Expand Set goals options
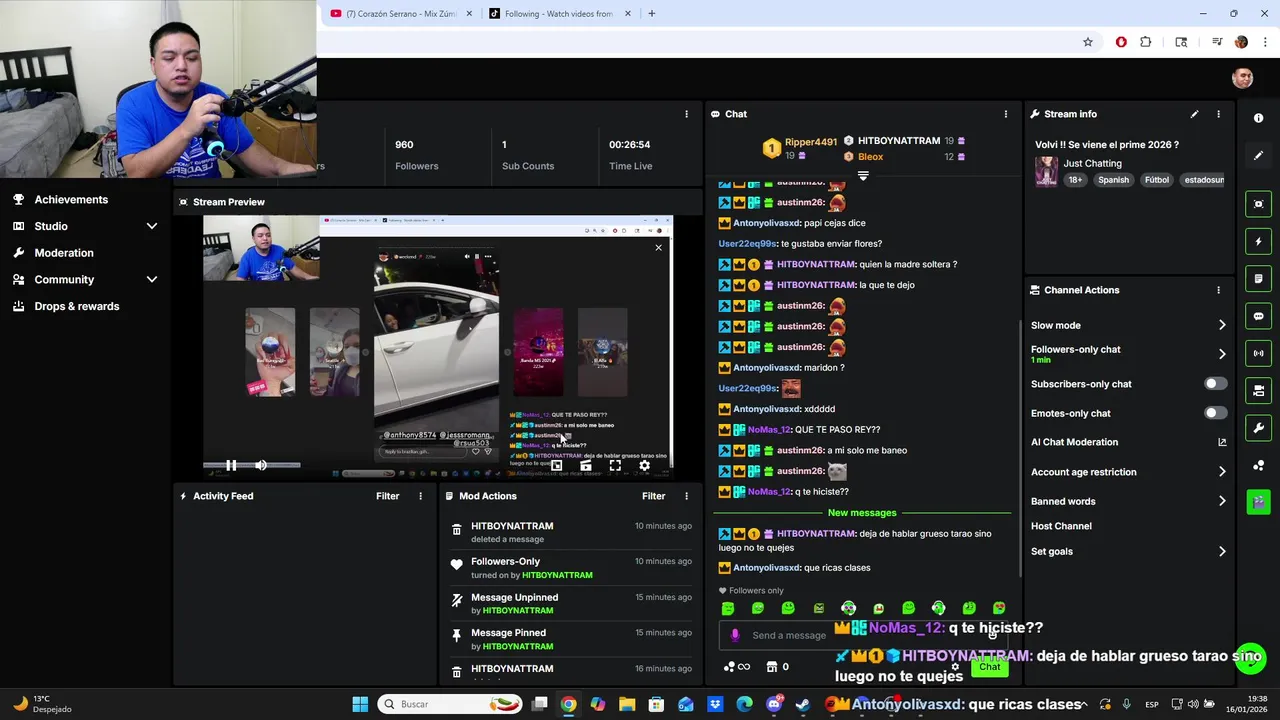This screenshot has height=720, width=1280. pos(1128,551)
